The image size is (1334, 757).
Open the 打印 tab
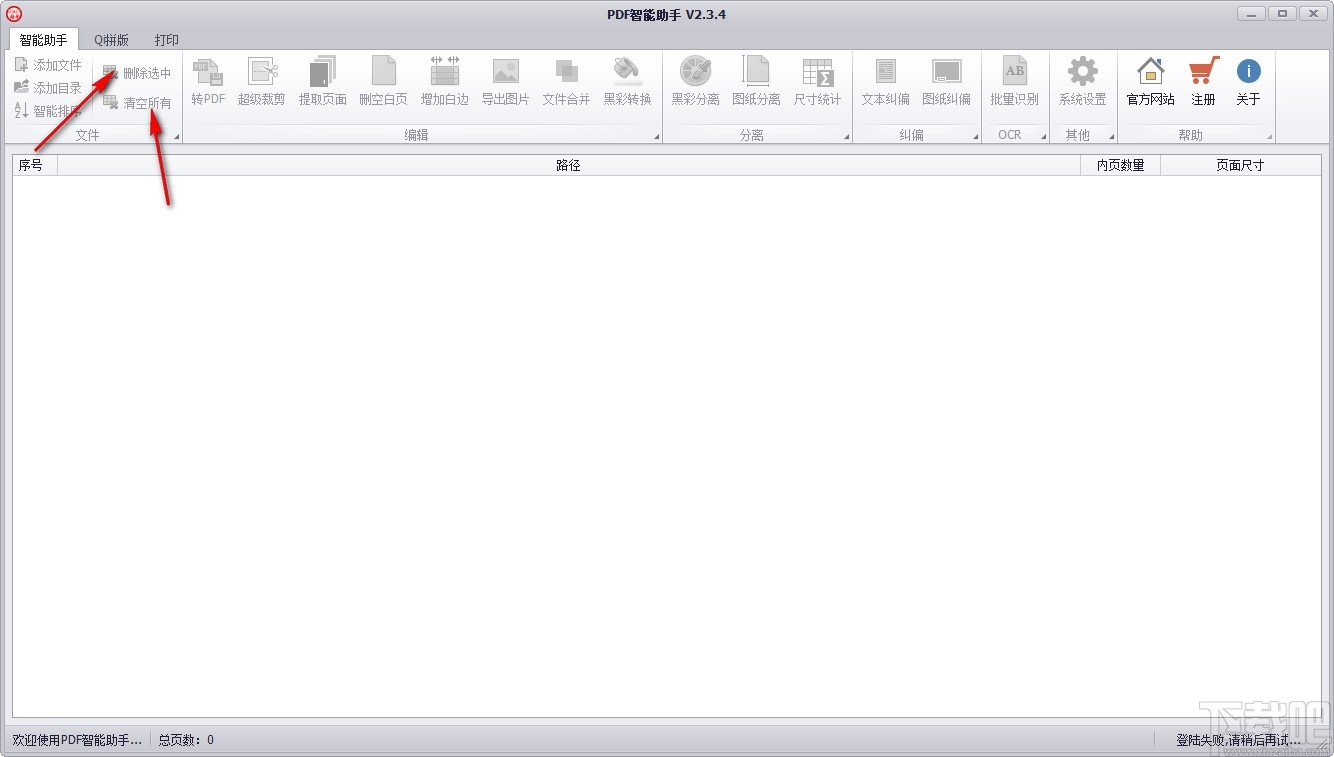click(x=166, y=40)
